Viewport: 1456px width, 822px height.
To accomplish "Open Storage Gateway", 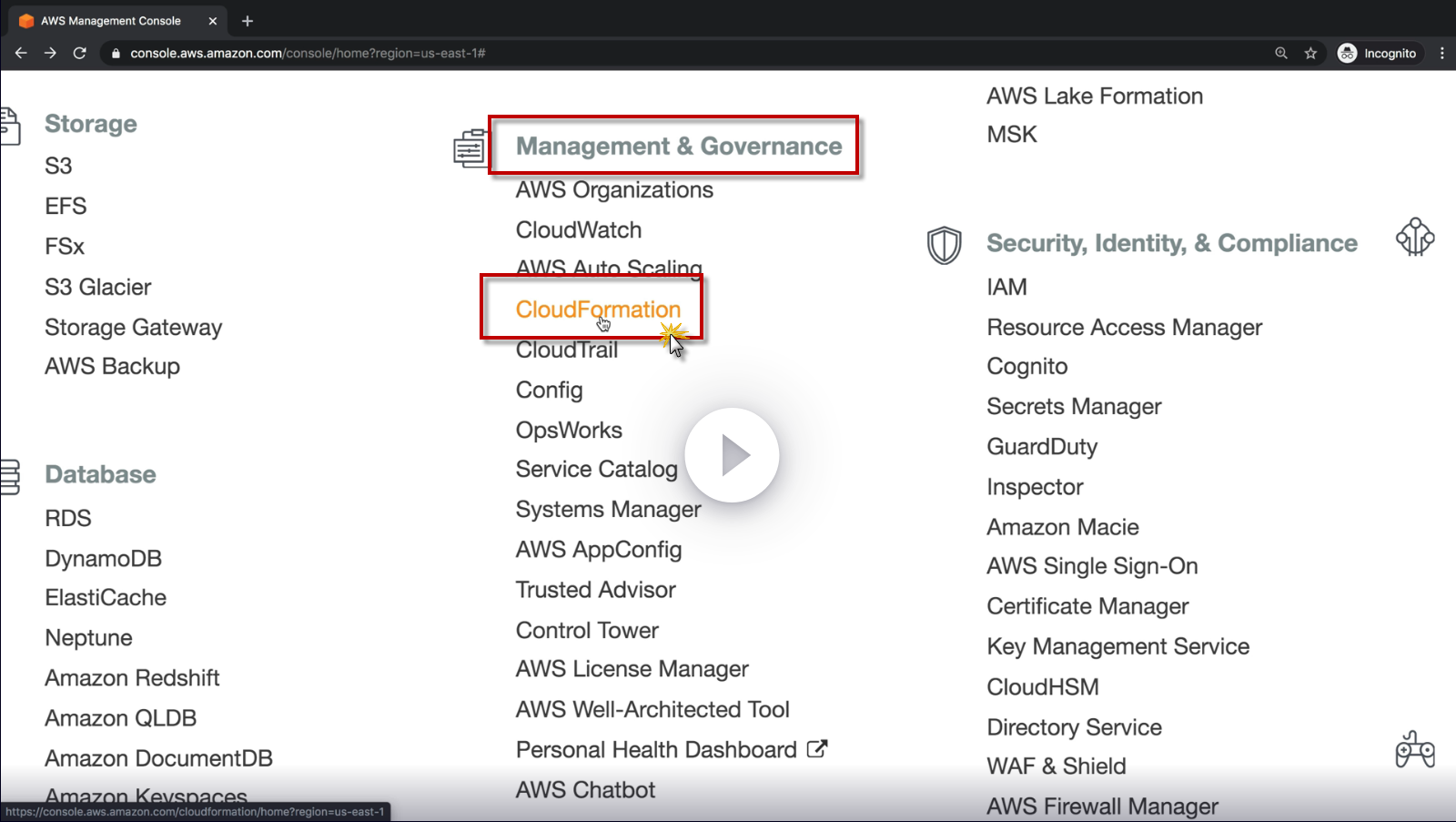I will pos(134,327).
